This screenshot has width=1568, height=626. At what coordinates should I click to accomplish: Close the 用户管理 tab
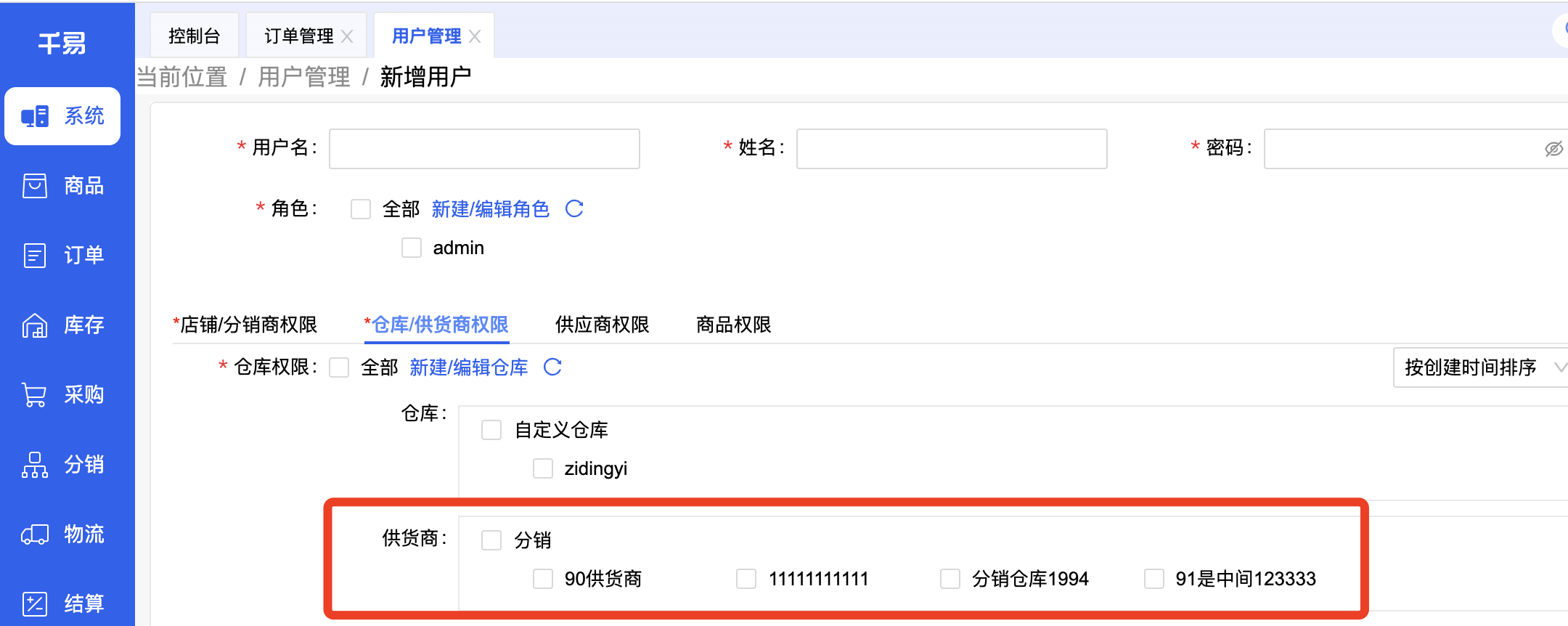475,36
